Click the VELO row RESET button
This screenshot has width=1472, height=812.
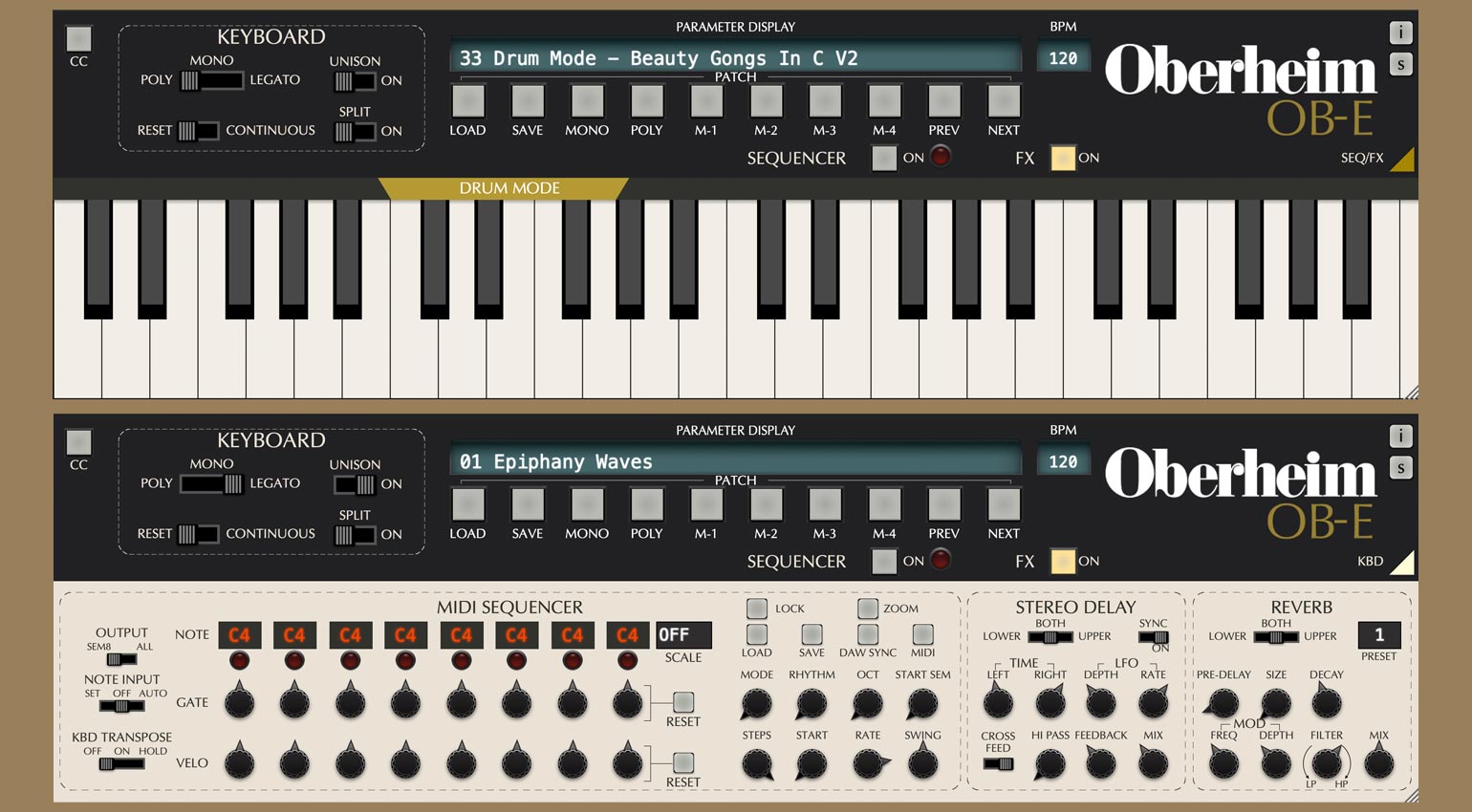pyautogui.click(x=682, y=762)
